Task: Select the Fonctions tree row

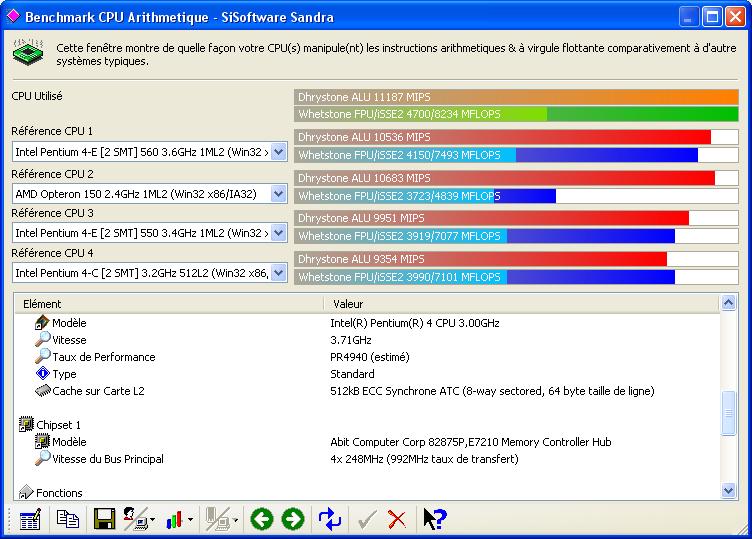Action: coord(50,492)
